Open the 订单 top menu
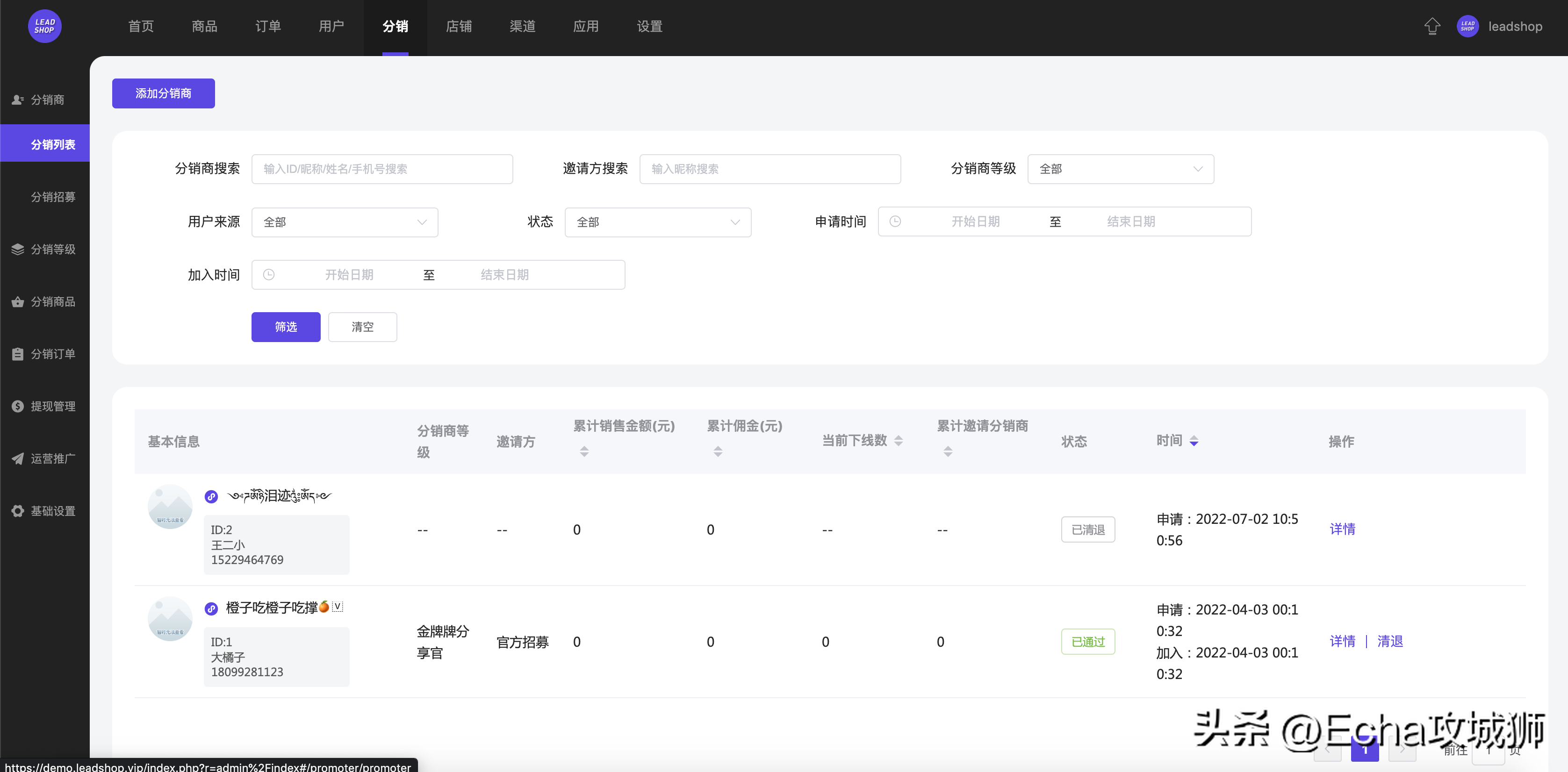The width and height of the screenshot is (1568, 772). coord(268,26)
